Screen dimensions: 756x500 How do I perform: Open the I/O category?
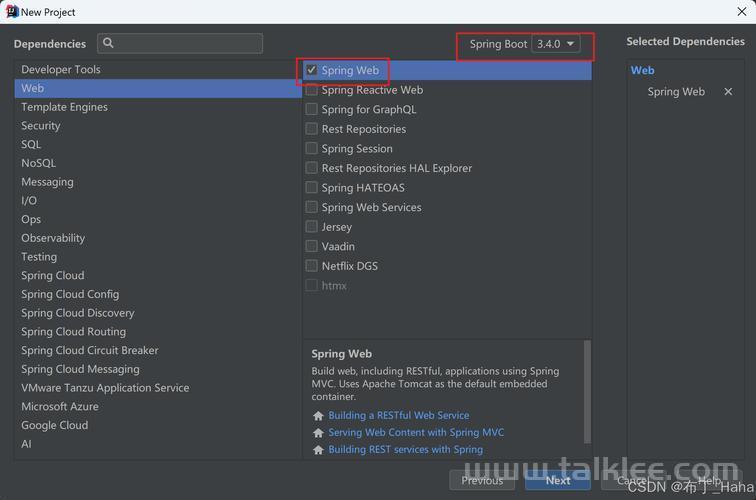pyautogui.click(x=158, y=201)
